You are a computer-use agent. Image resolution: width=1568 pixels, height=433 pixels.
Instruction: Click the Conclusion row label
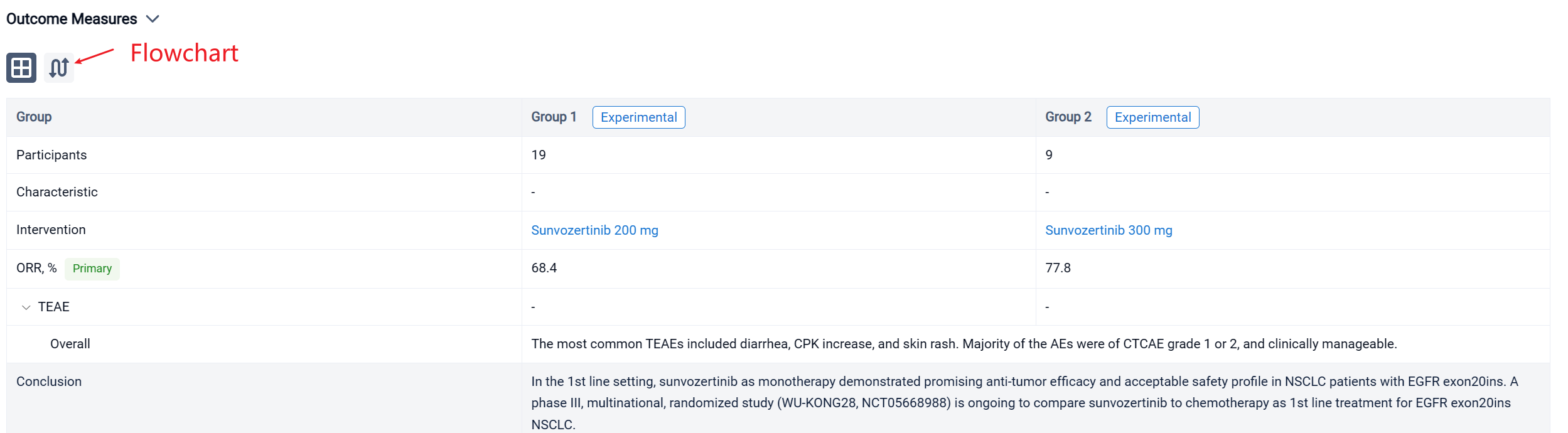coord(49,382)
